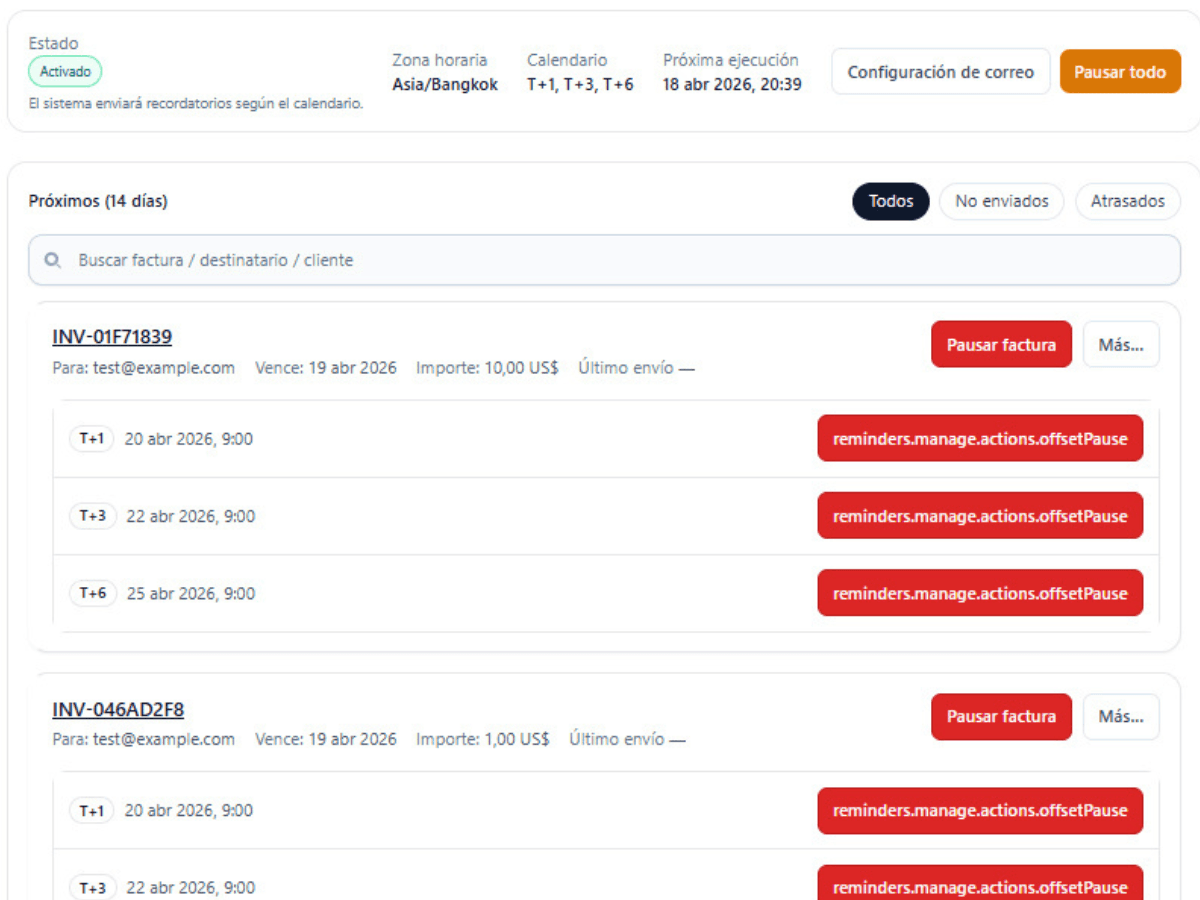1200x900 pixels.
Task: Click Importe: 1,00 US$ text
Action: pos(483,740)
